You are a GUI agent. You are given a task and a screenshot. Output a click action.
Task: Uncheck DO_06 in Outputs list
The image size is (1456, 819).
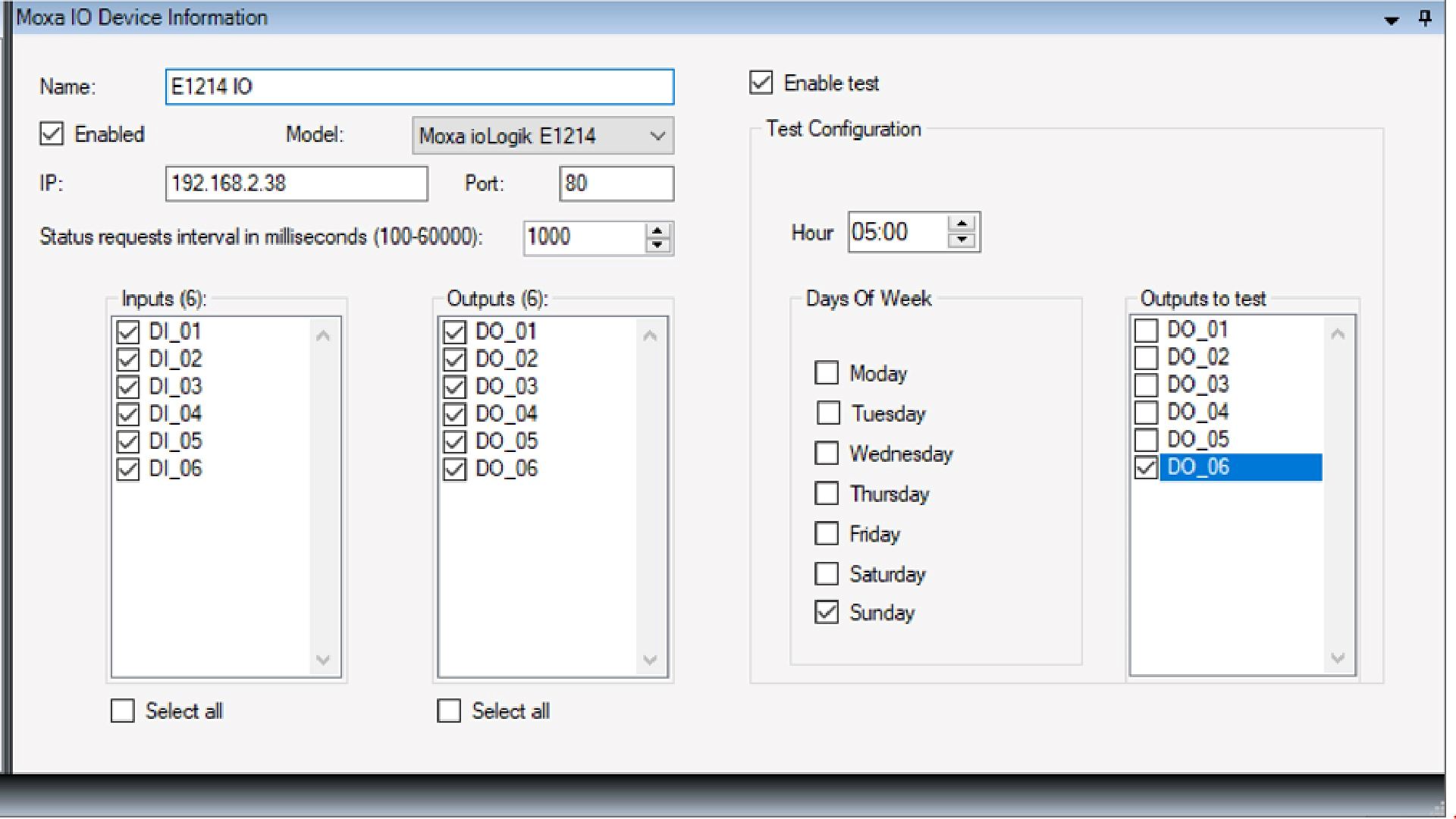[x=454, y=469]
